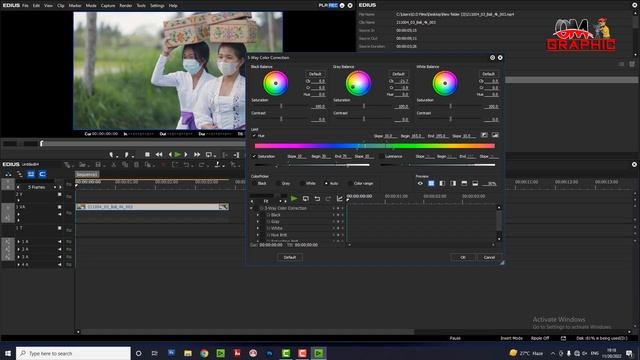This screenshot has width=640, height=360.
Task: Expand the Gray keyframe row
Action: 258,222
